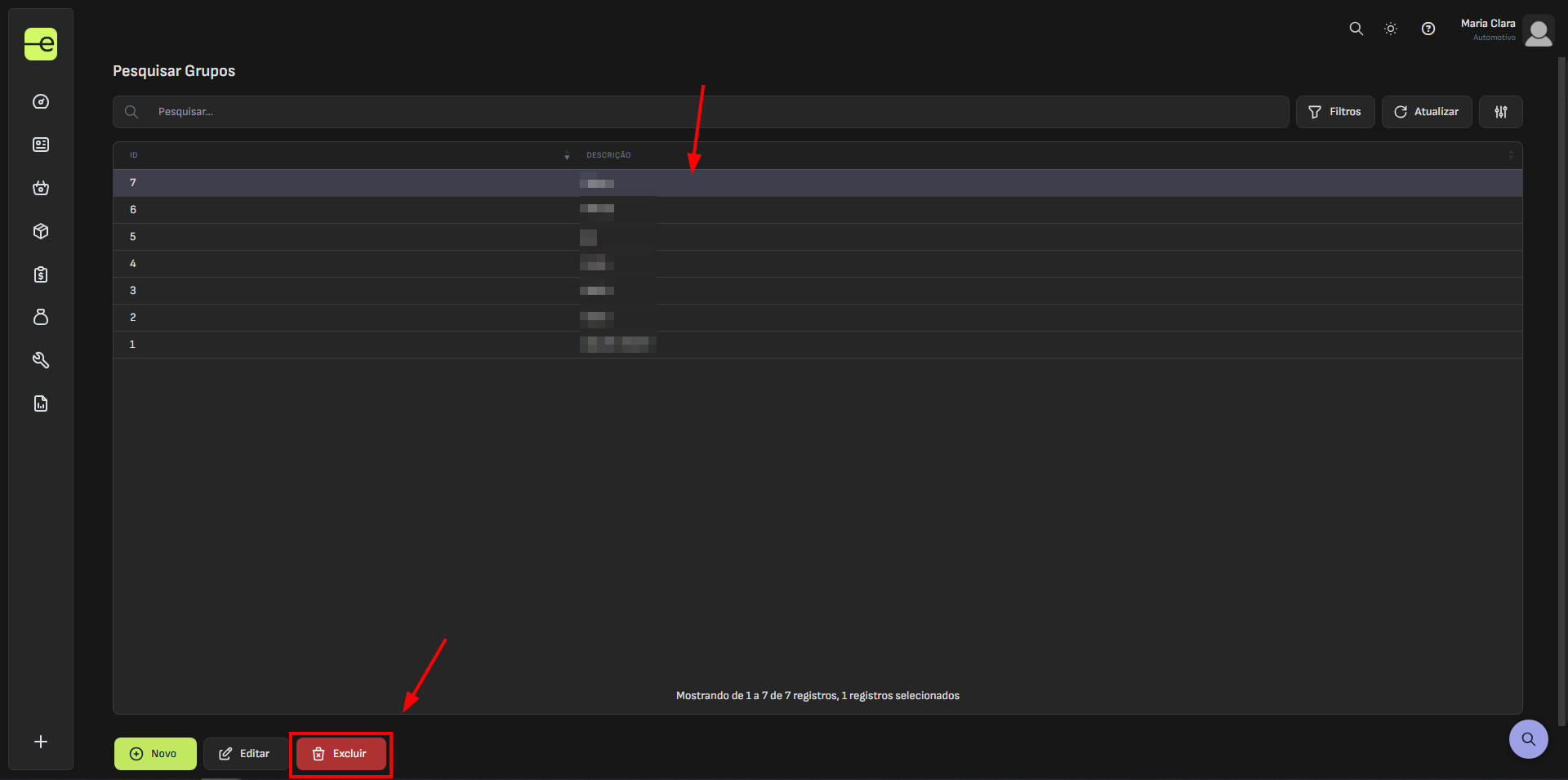Viewport: 1568px width, 780px height.
Task: Click the Editar button
Action: coord(245,754)
